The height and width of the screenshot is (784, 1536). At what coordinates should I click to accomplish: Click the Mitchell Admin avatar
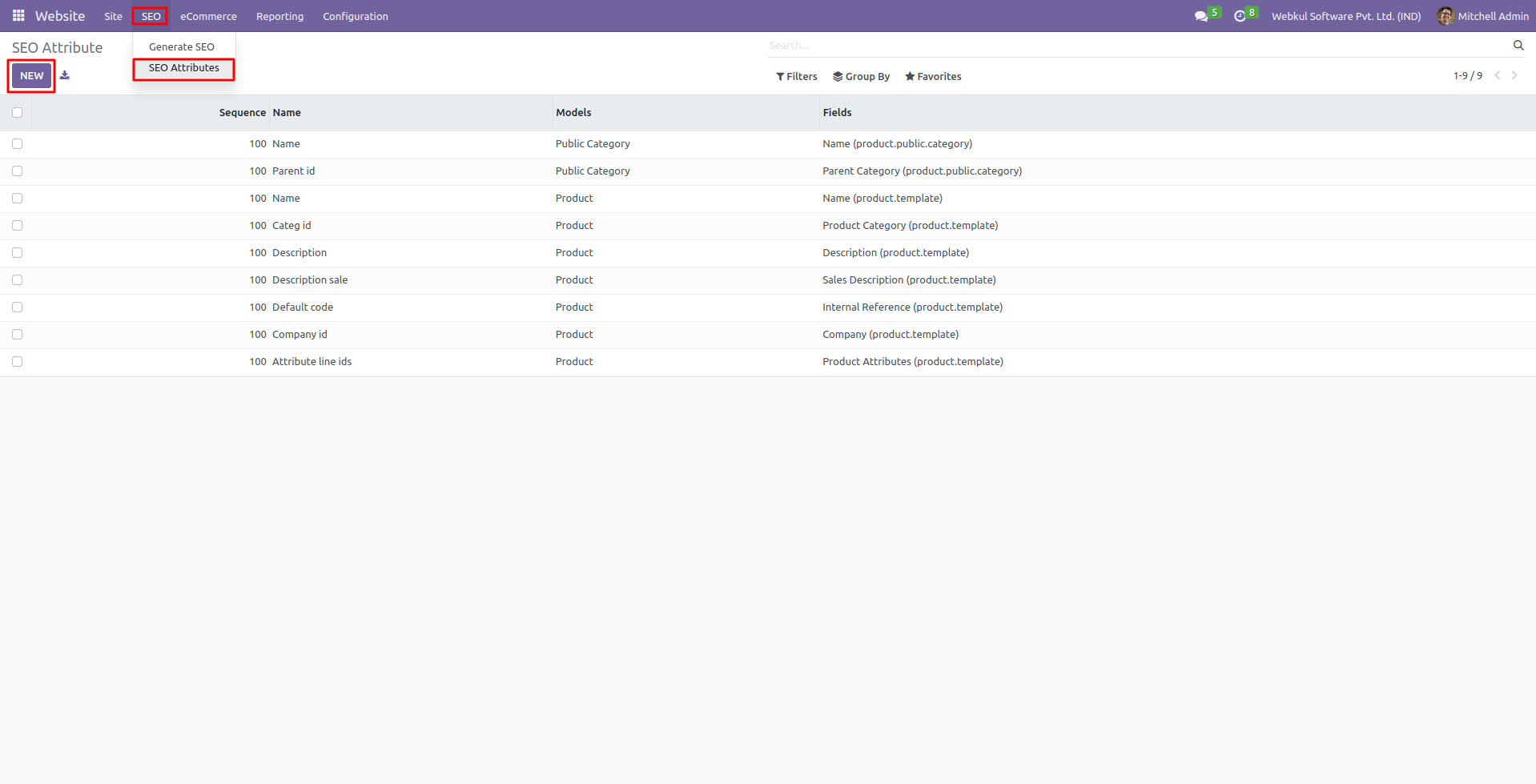1446,16
